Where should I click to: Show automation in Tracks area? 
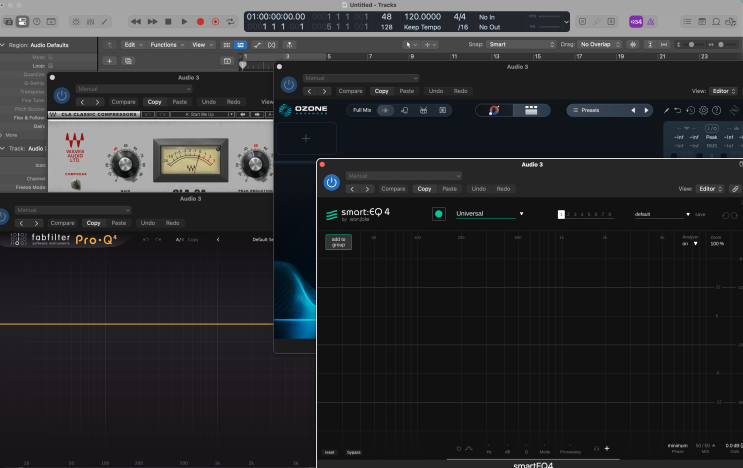click(x=257, y=45)
